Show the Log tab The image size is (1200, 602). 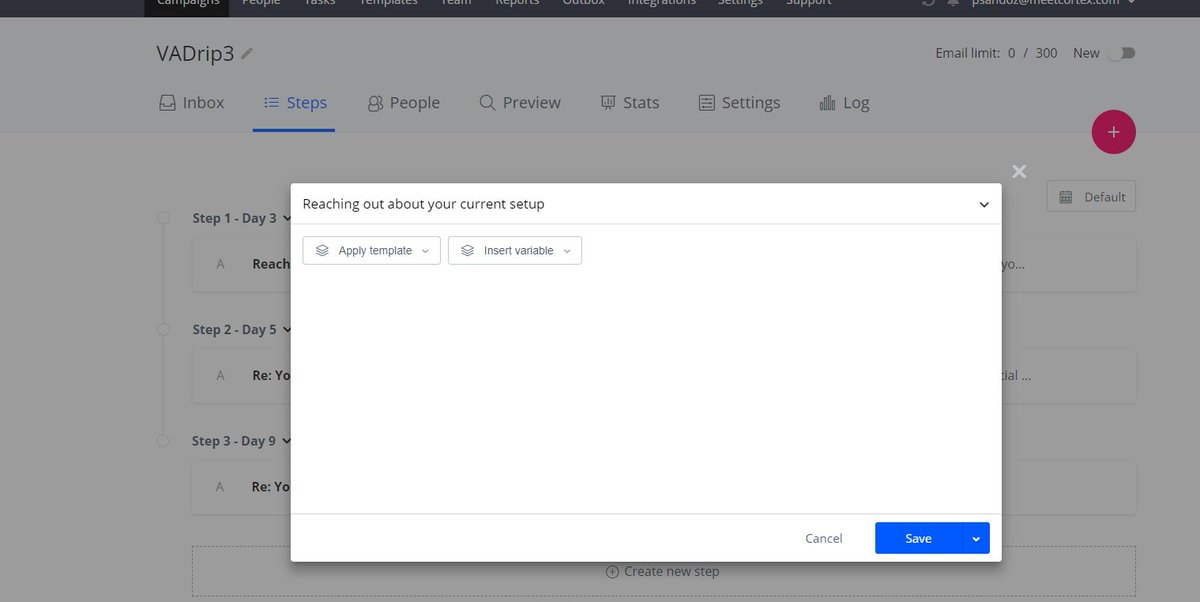click(844, 102)
